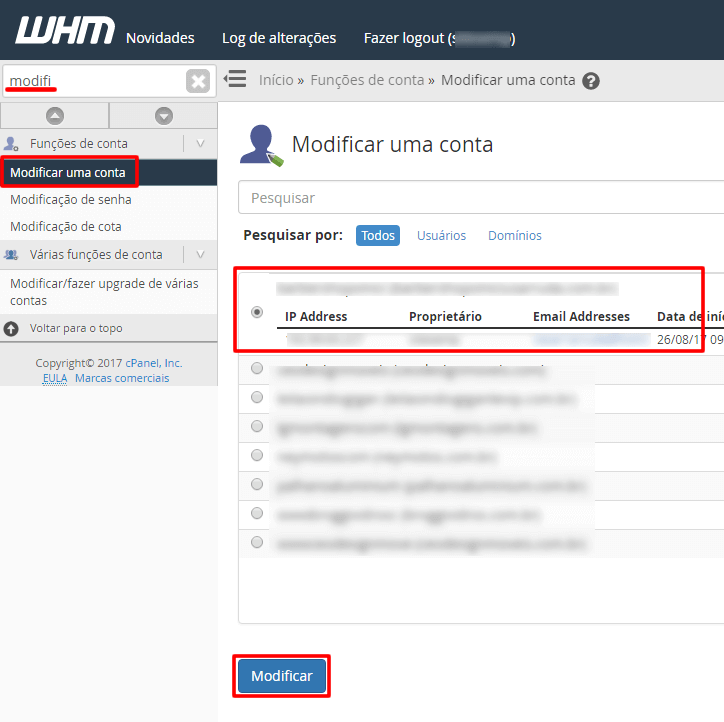Viewport: 724px width, 722px height.
Task: Click the Modificar uma conta breadcrumb text
Action: (508, 80)
